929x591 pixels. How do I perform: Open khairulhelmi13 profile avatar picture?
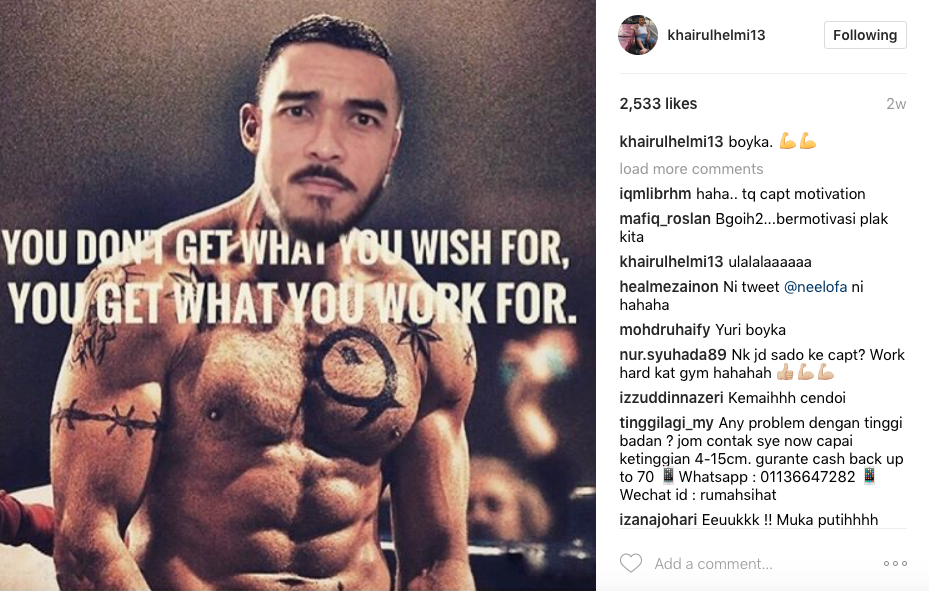pos(638,35)
